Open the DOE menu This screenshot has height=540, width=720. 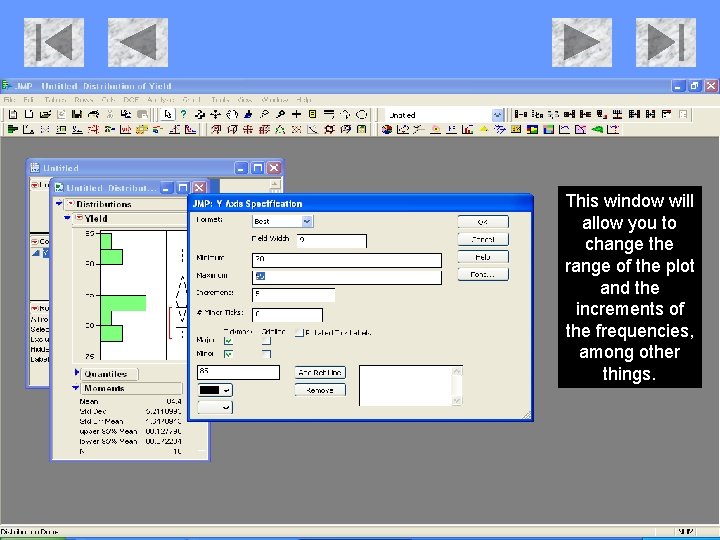131,100
